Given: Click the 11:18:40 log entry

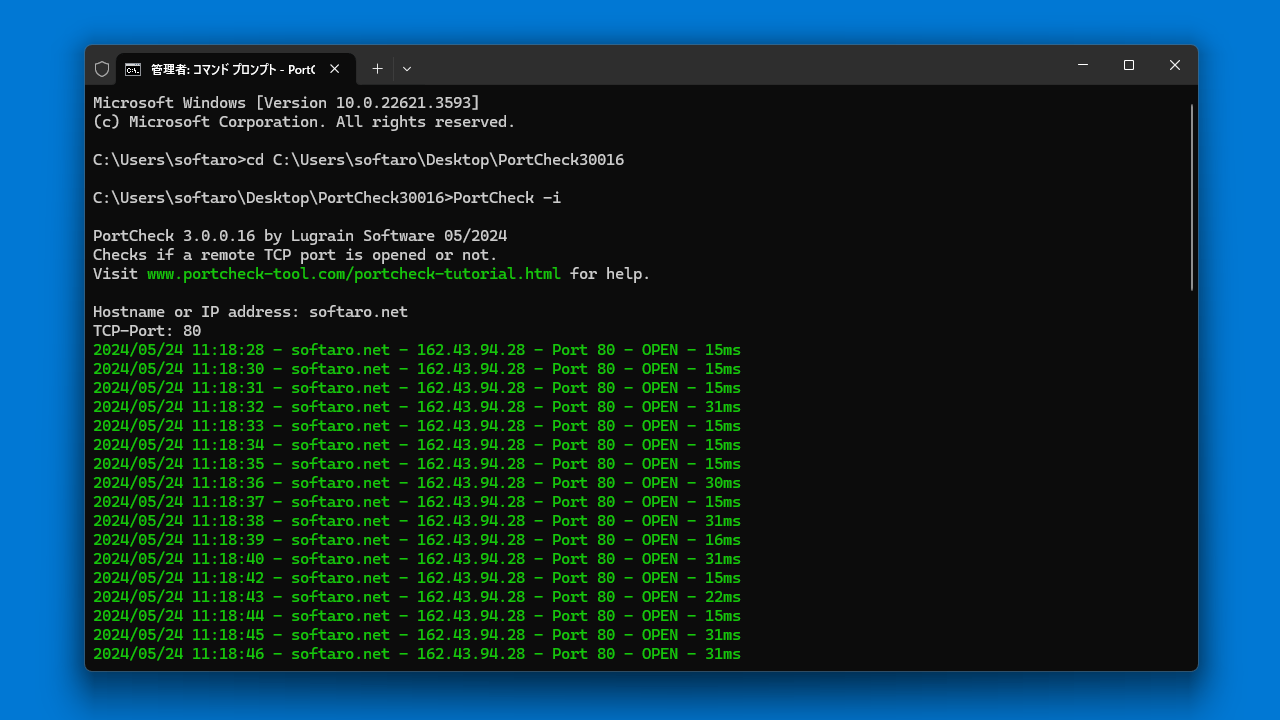Looking at the screenshot, I should pos(417,559).
